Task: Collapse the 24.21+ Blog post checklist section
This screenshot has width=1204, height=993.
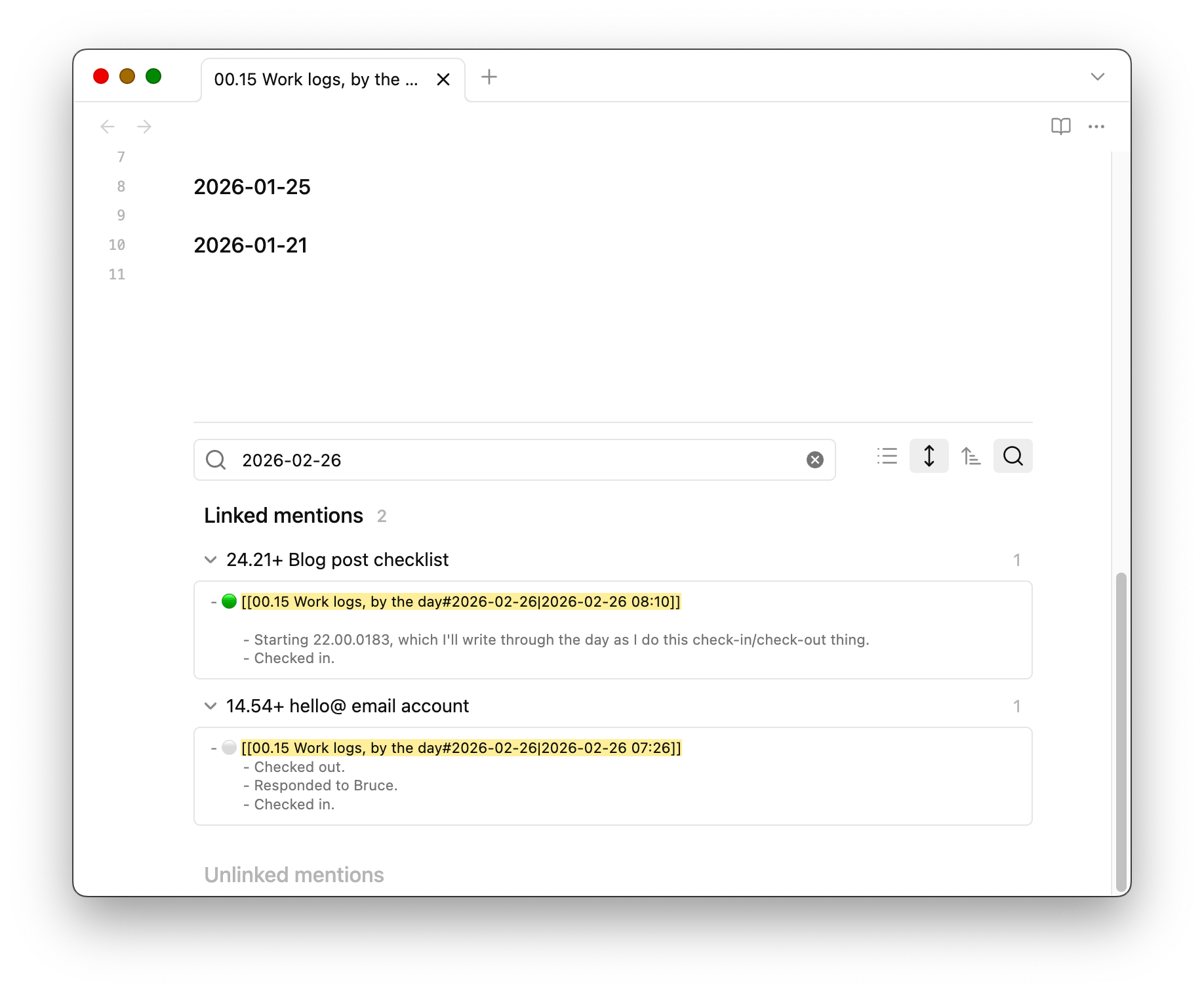Action: pyautogui.click(x=211, y=559)
